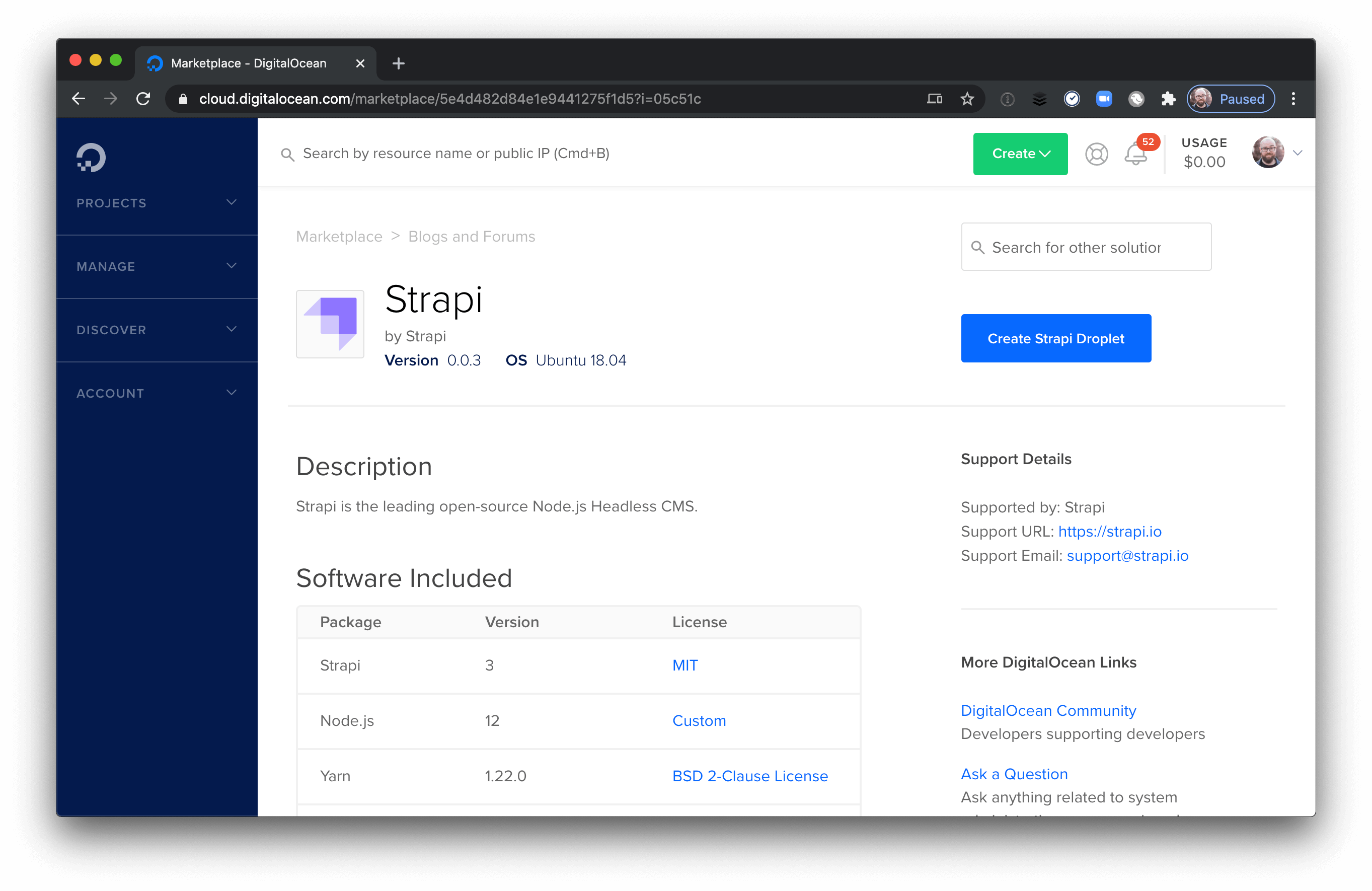The width and height of the screenshot is (1372, 891).
Task: Click the Paused profile chip in the toolbar
Action: pyautogui.click(x=1230, y=99)
